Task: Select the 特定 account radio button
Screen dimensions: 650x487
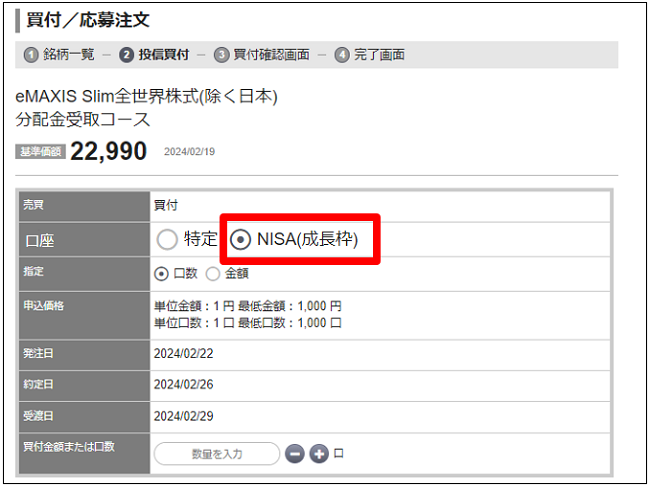Action: 167,240
